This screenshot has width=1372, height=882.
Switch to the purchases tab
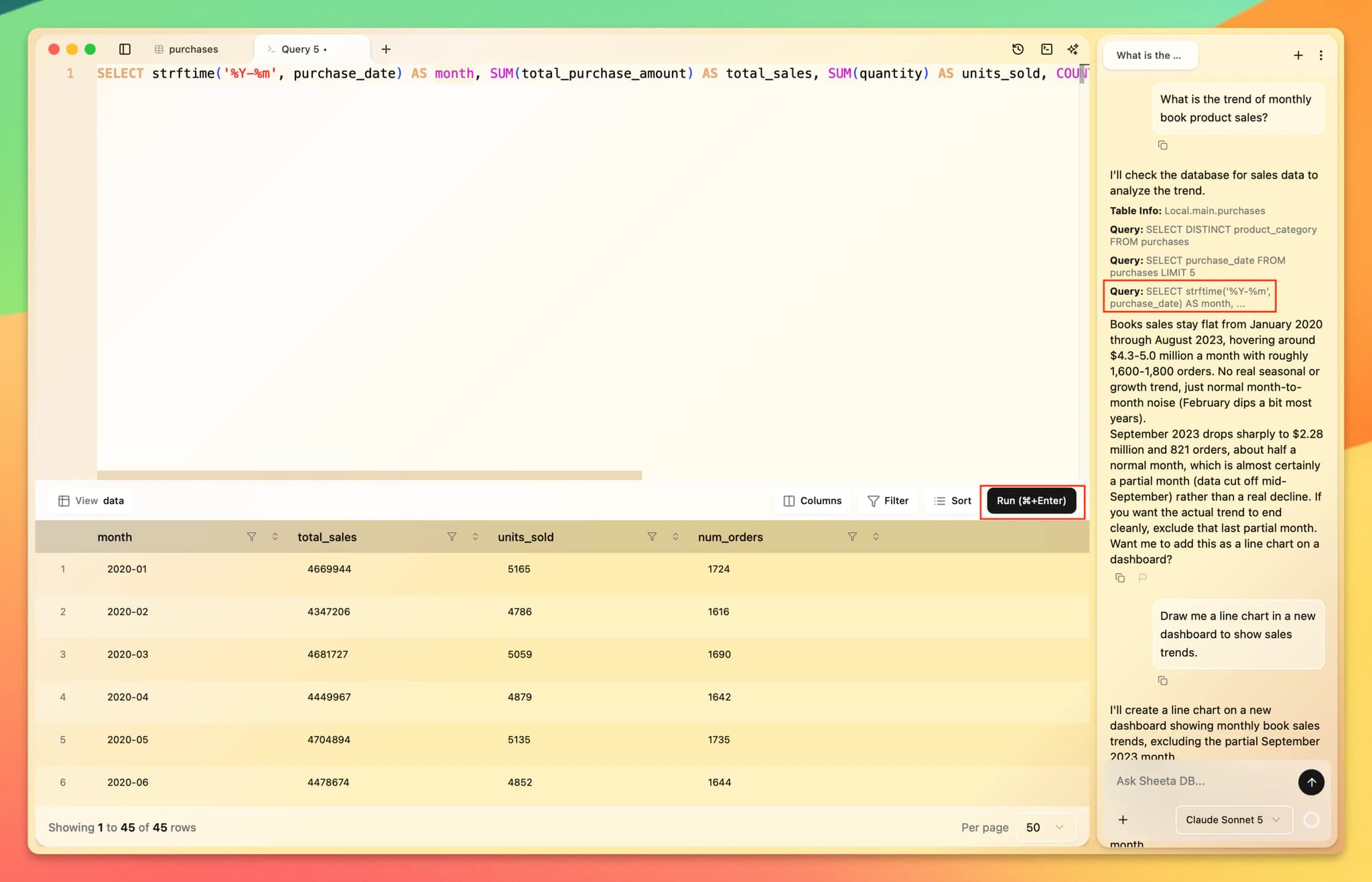pos(193,49)
